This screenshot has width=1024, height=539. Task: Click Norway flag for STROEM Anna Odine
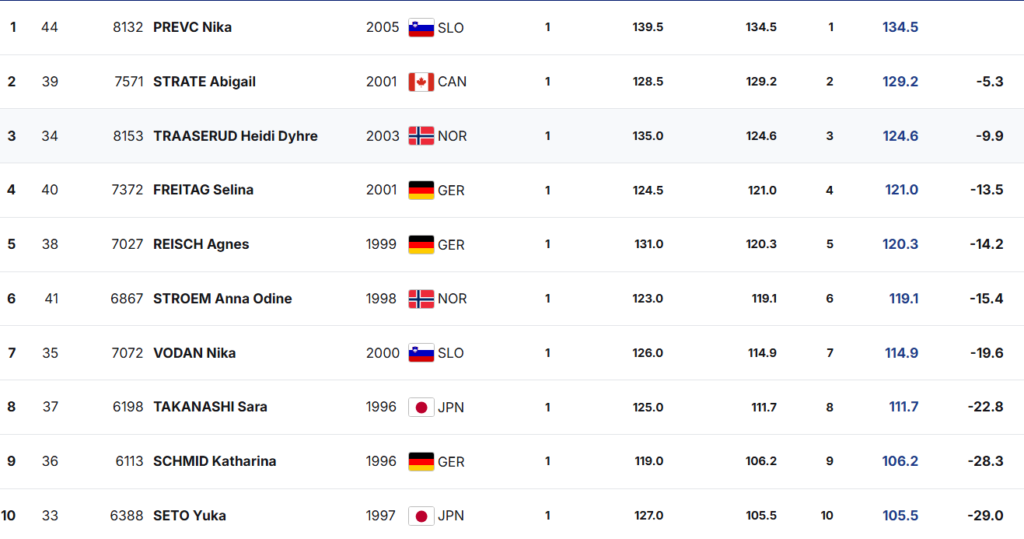421,299
